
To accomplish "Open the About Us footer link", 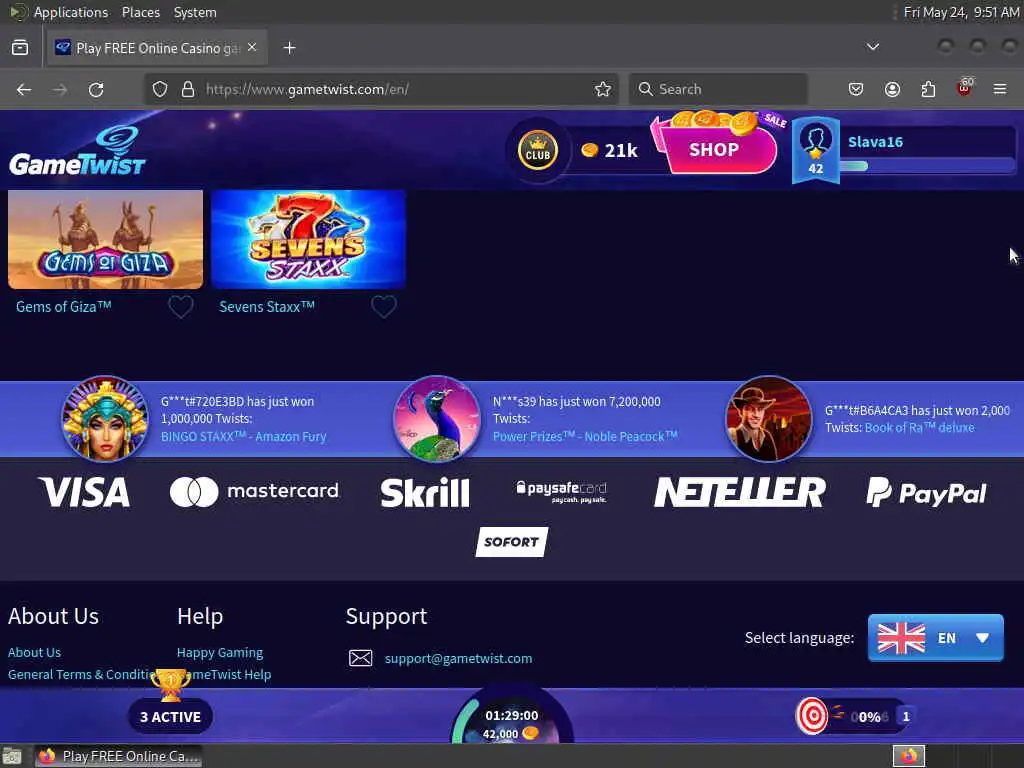I will (34, 652).
